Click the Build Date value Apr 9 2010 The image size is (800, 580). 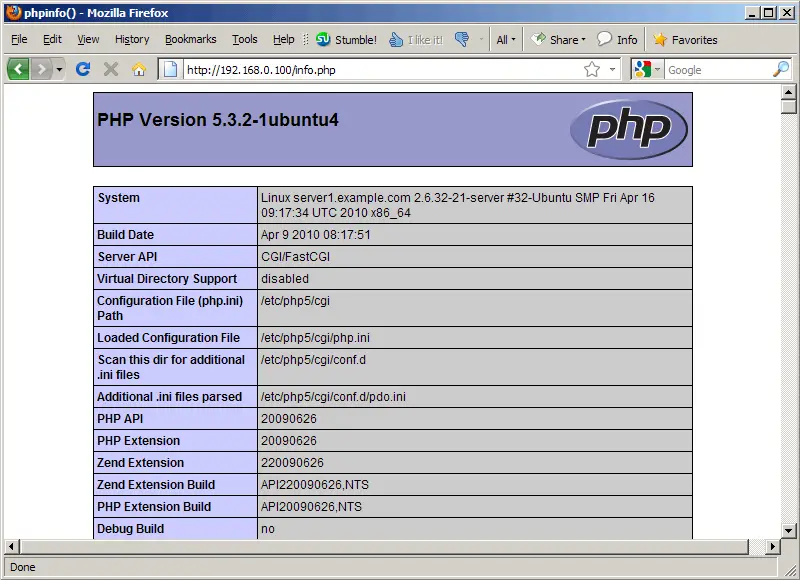click(x=316, y=235)
